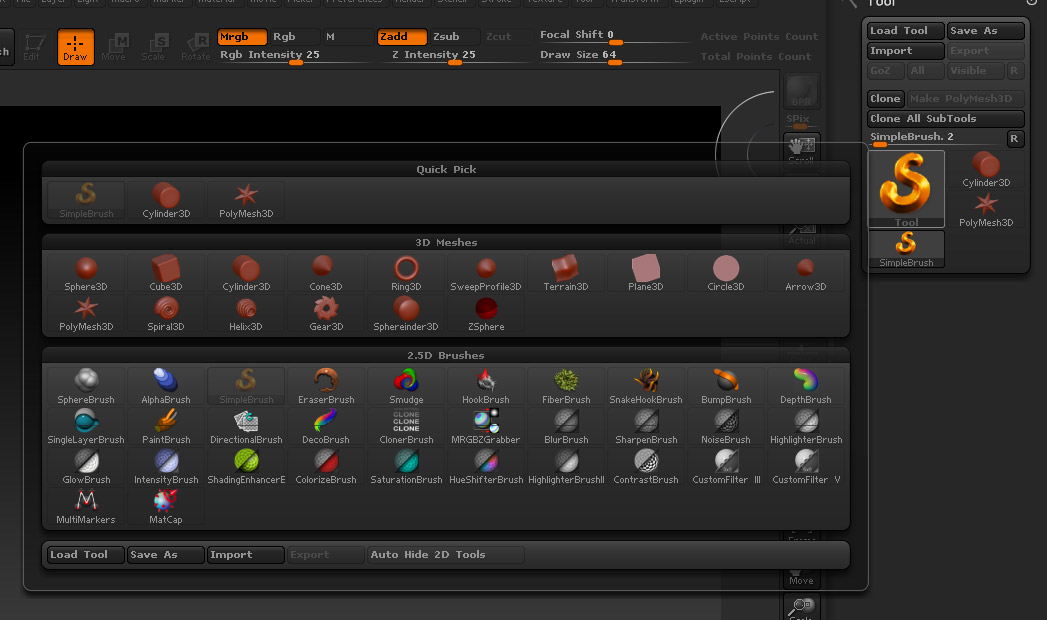Pick the ColorizeBrush

(x=326, y=467)
